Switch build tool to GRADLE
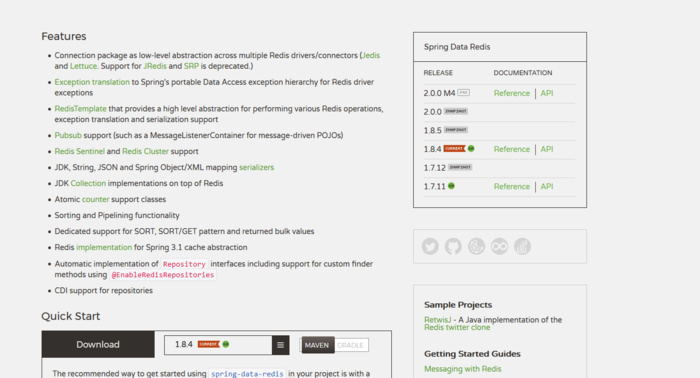The width and height of the screenshot is (700, 378). point(351,345)
